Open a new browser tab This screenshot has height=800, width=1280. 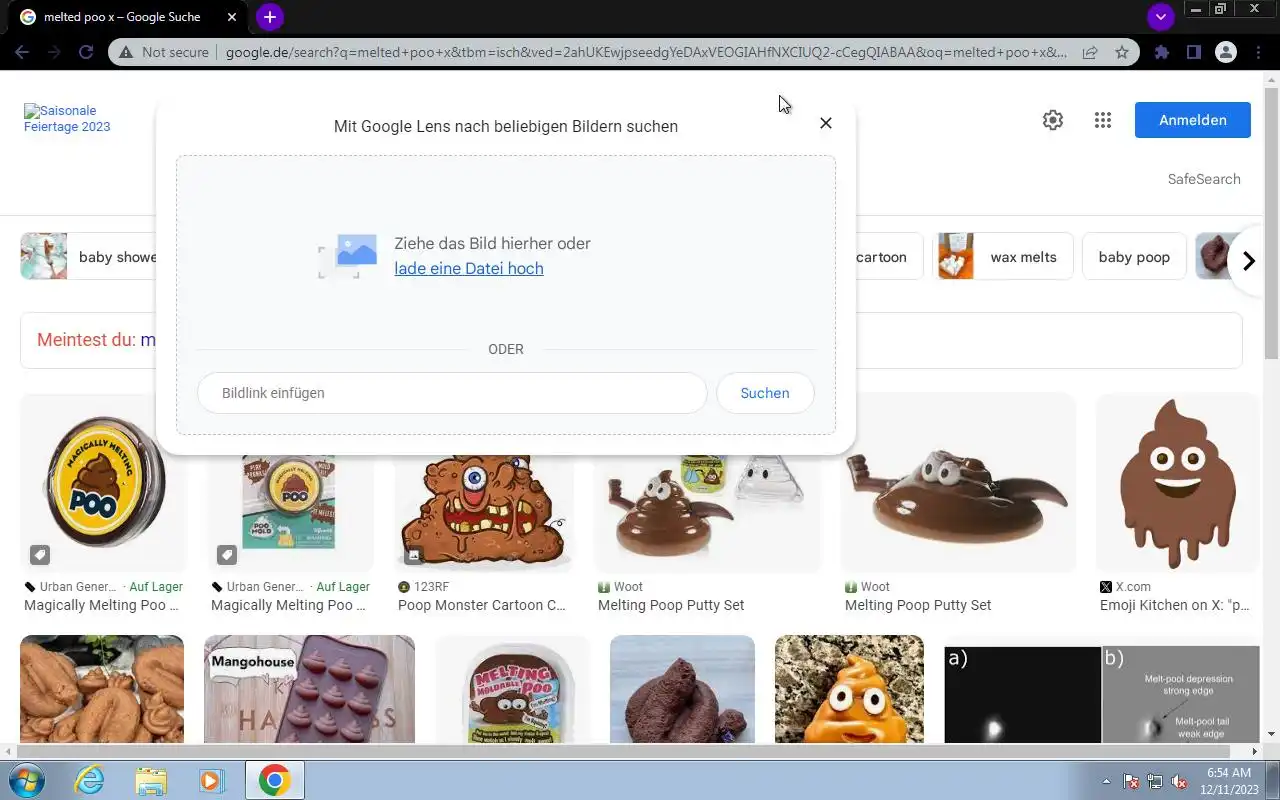tap(269, 17)
